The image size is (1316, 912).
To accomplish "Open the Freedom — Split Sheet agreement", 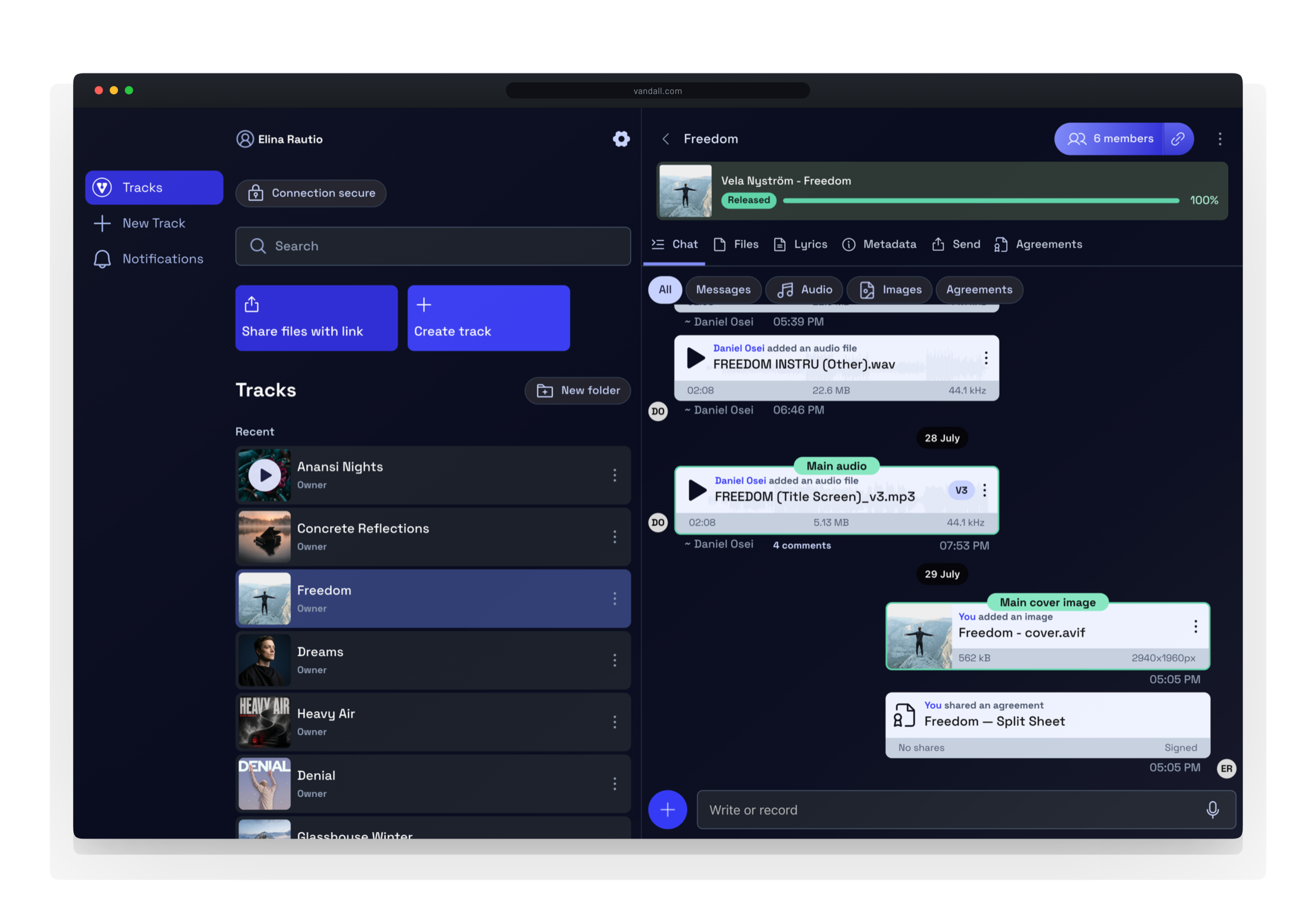I will point(1047,725).
